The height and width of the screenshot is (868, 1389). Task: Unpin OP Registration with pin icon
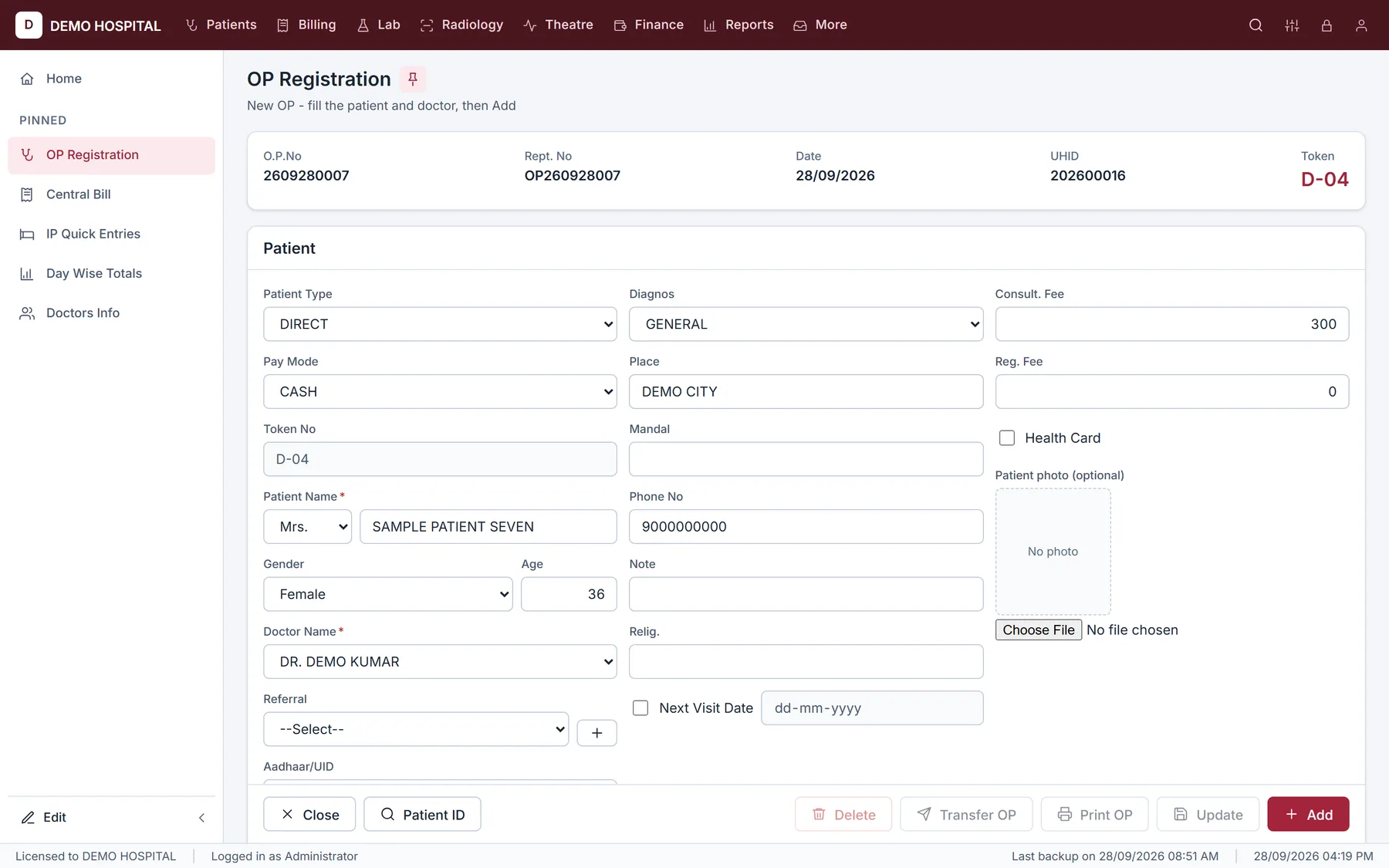(413, 79)
